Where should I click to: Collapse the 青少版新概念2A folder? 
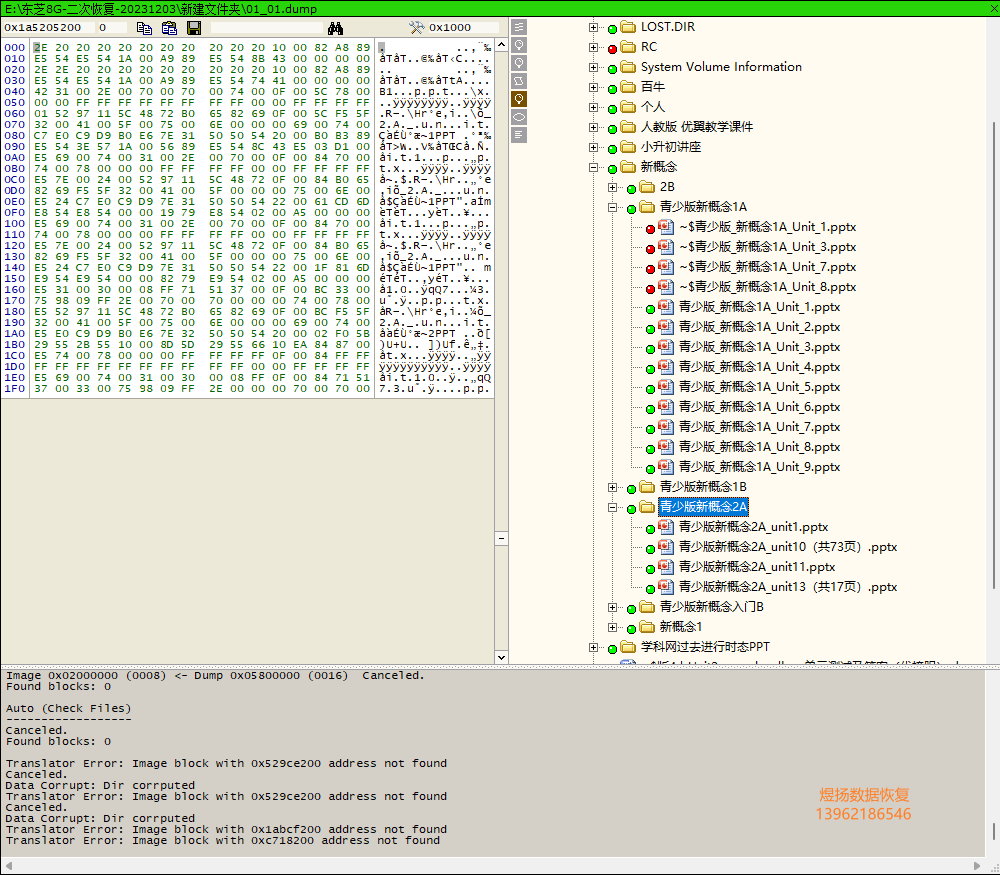pyautogui.click(x=613, y=508)
